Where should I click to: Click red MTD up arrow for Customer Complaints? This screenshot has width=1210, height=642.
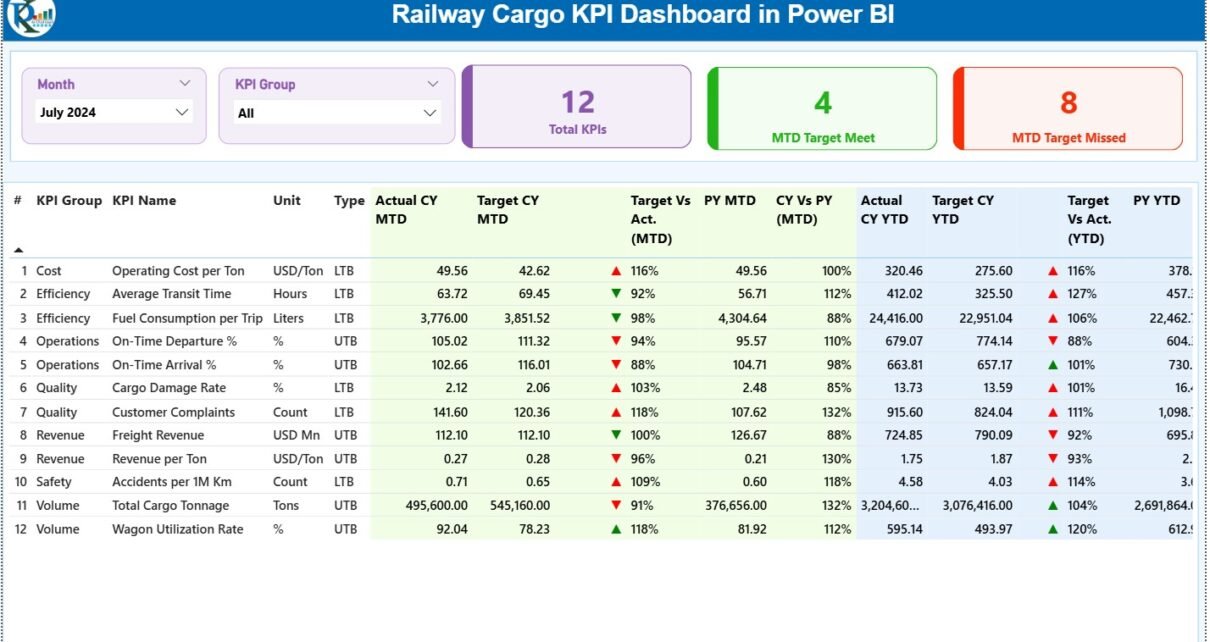[616, 412]
